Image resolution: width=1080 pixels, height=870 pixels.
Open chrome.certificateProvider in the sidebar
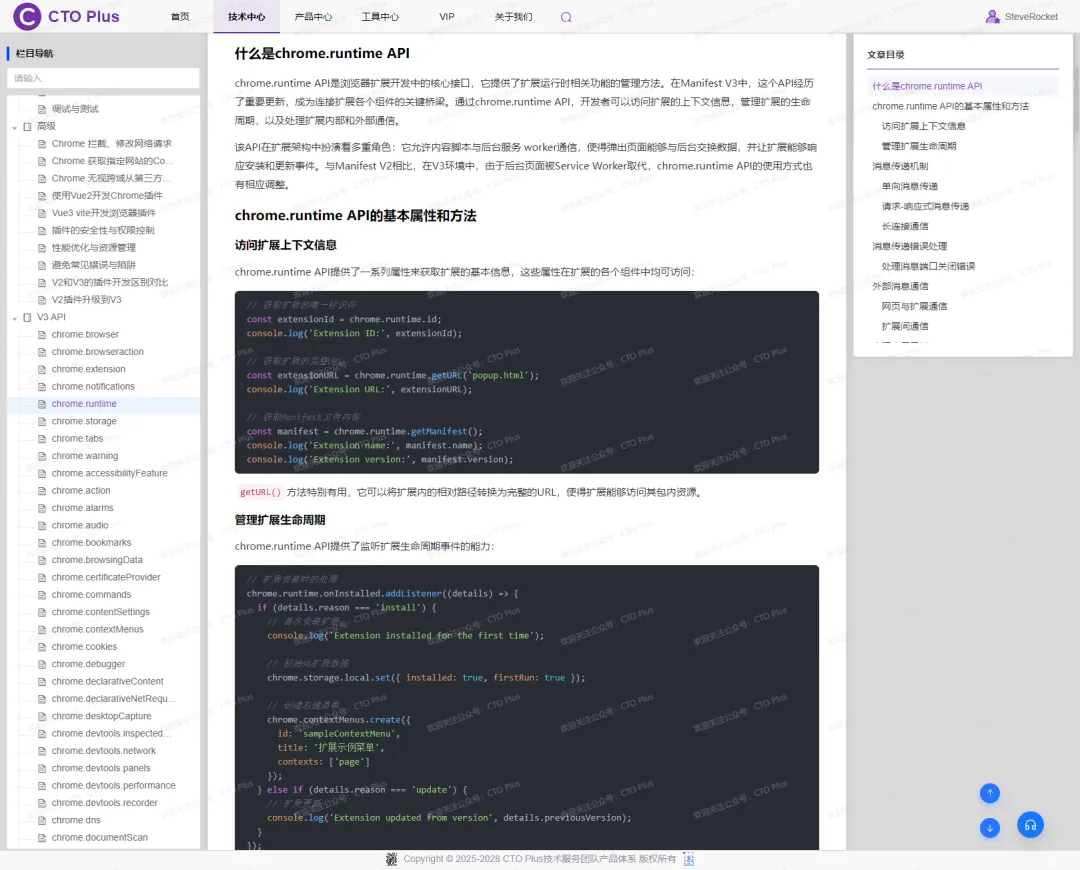tap(106, 577)
